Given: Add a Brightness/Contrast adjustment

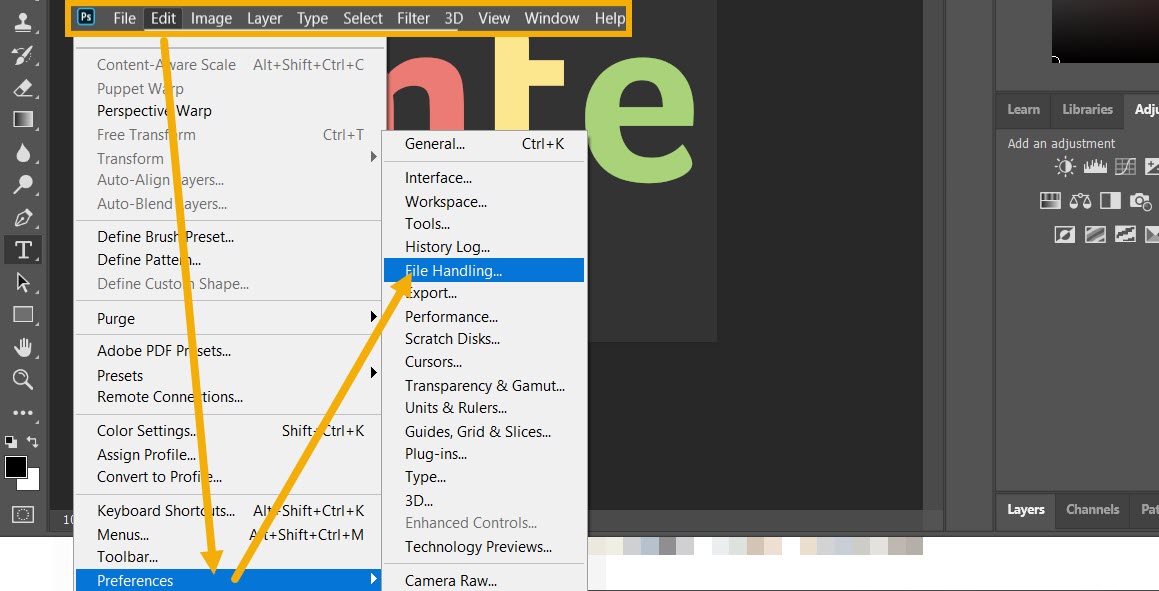Looking at the screenshot, I should click(x=1063, y=166).
